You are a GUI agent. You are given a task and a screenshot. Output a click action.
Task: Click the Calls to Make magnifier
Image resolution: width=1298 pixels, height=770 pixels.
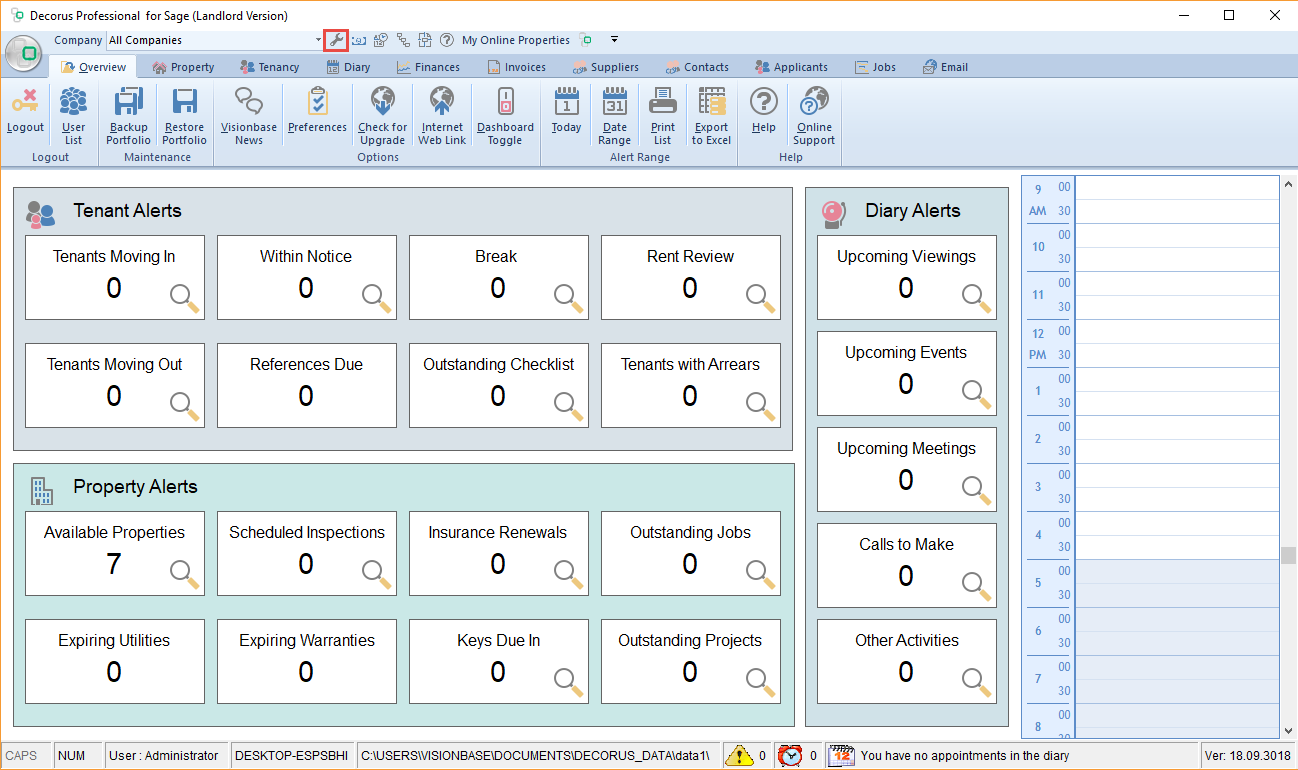pyautogui.click(x=977, y=587)
